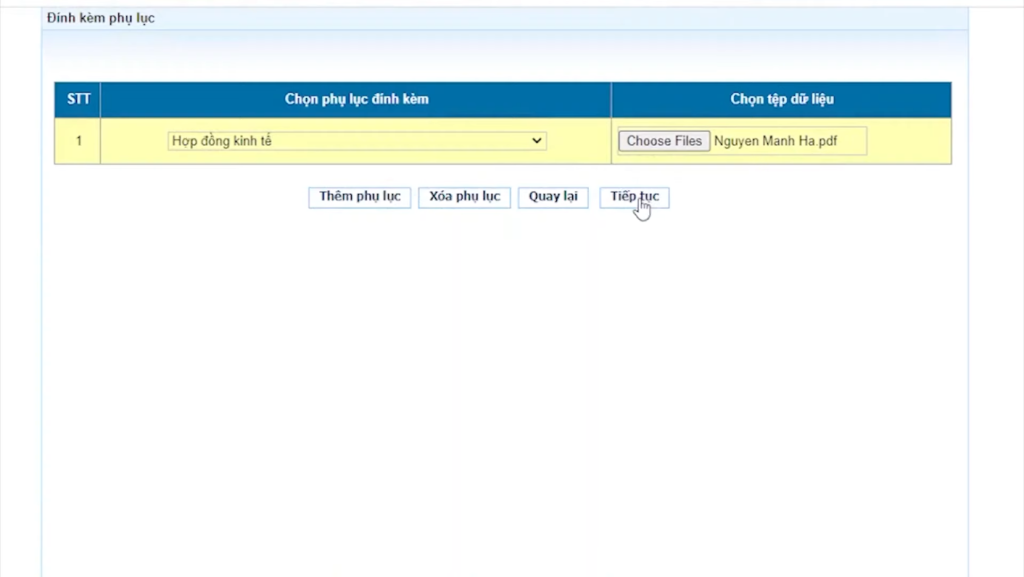Viewport: 1024px width, 577px height.
Task: Click row number '1' cell
Action: (78, 141)
